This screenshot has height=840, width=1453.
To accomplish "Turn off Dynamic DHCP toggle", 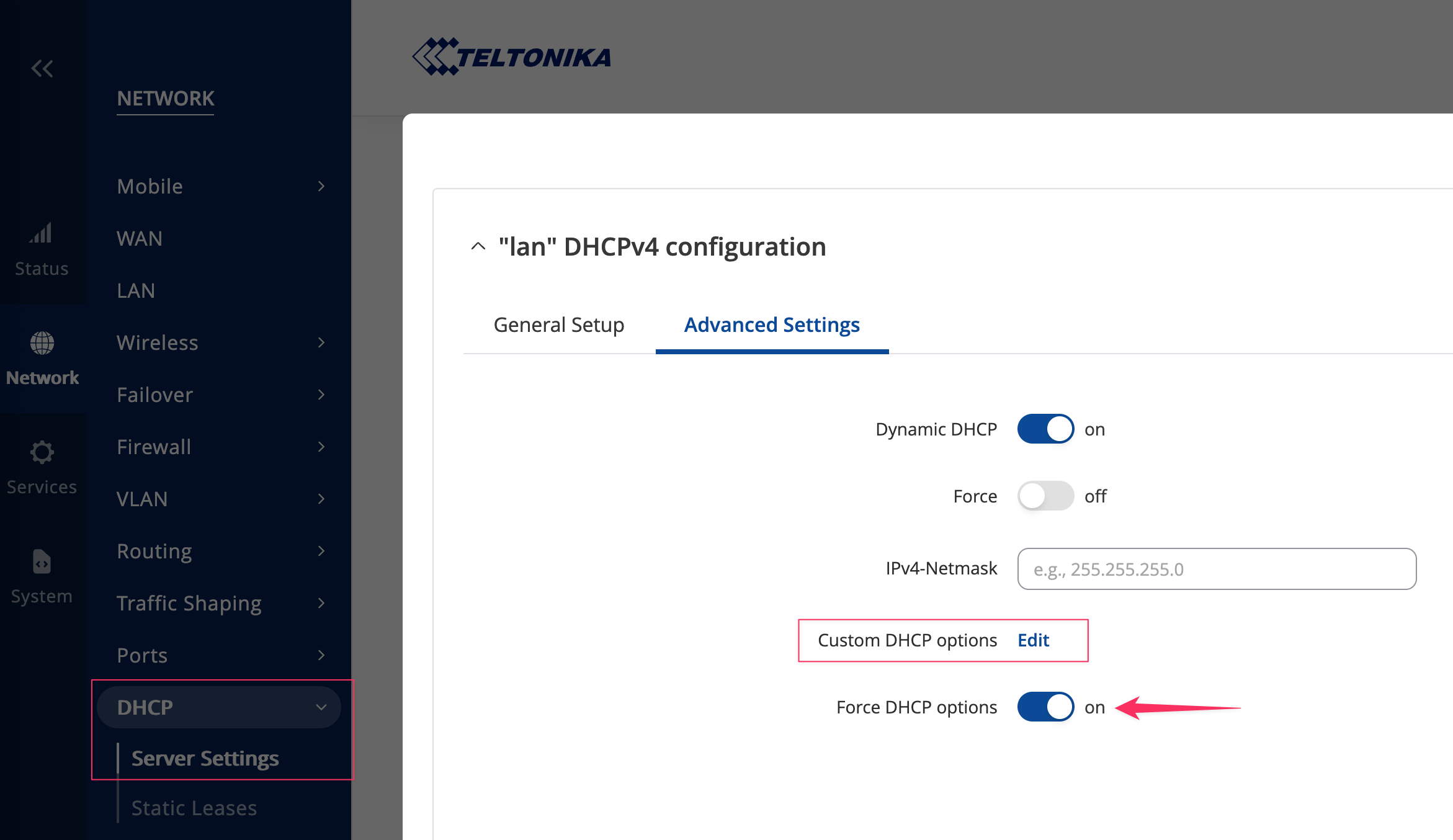I will pyautogui.click(x=1045, y=429).
